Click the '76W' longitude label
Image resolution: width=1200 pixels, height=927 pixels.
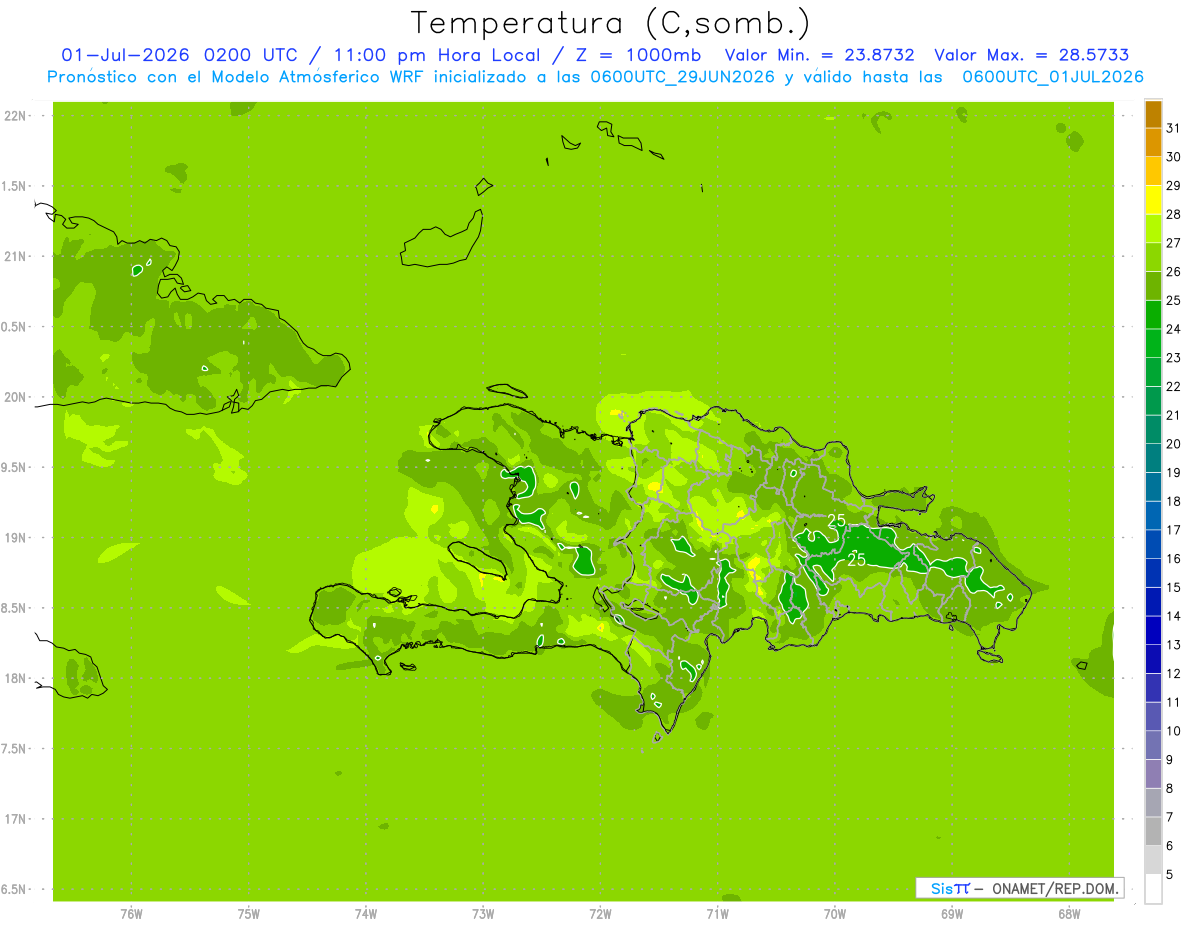tap(131, 914)
